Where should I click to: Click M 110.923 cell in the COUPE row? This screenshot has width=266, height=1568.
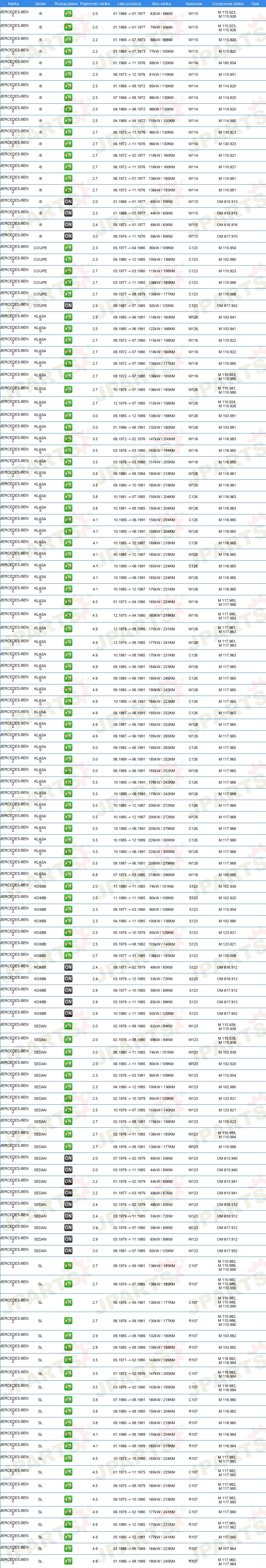(x=228, y=272)
